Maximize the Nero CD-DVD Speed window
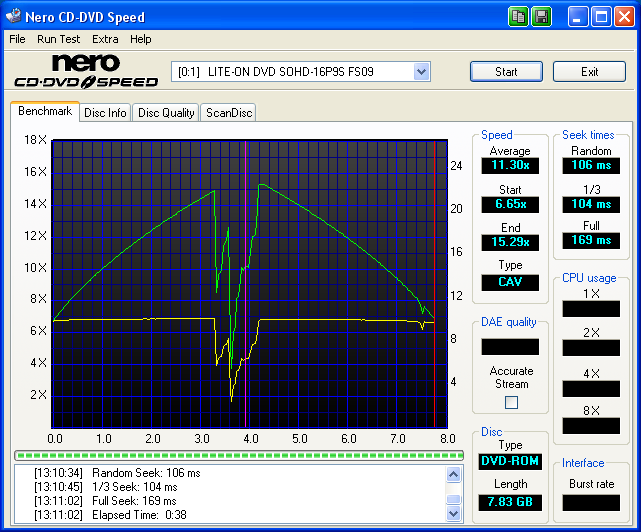The image size is (641, 532). point(601,17)
